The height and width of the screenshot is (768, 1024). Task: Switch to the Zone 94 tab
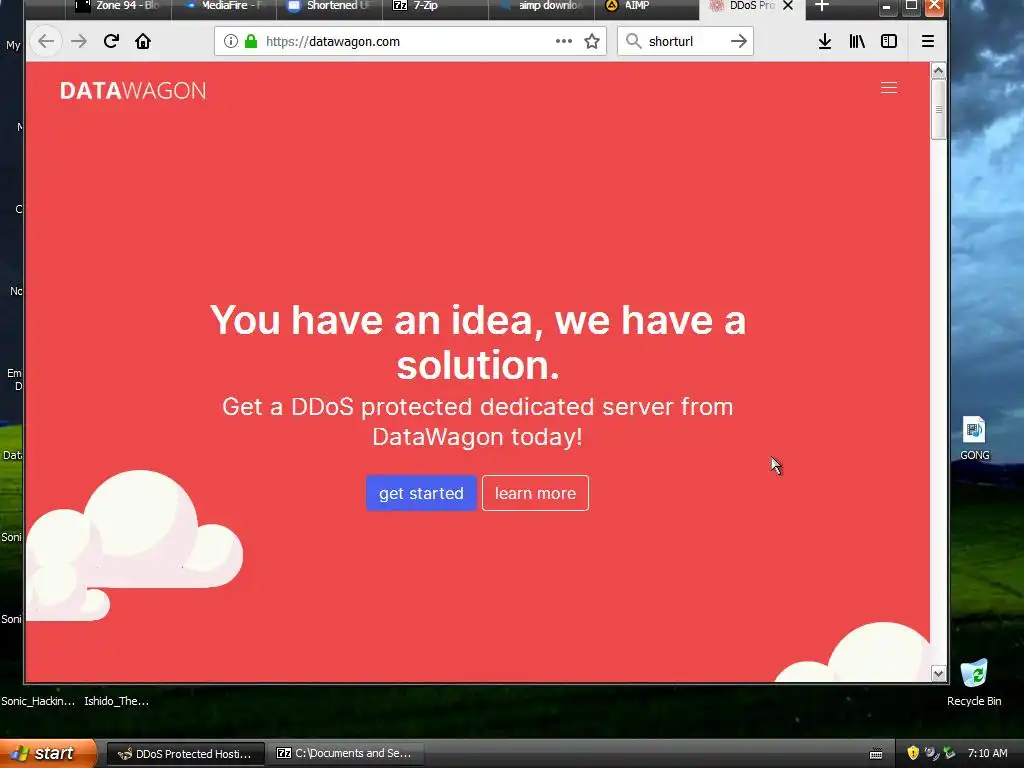118,6
